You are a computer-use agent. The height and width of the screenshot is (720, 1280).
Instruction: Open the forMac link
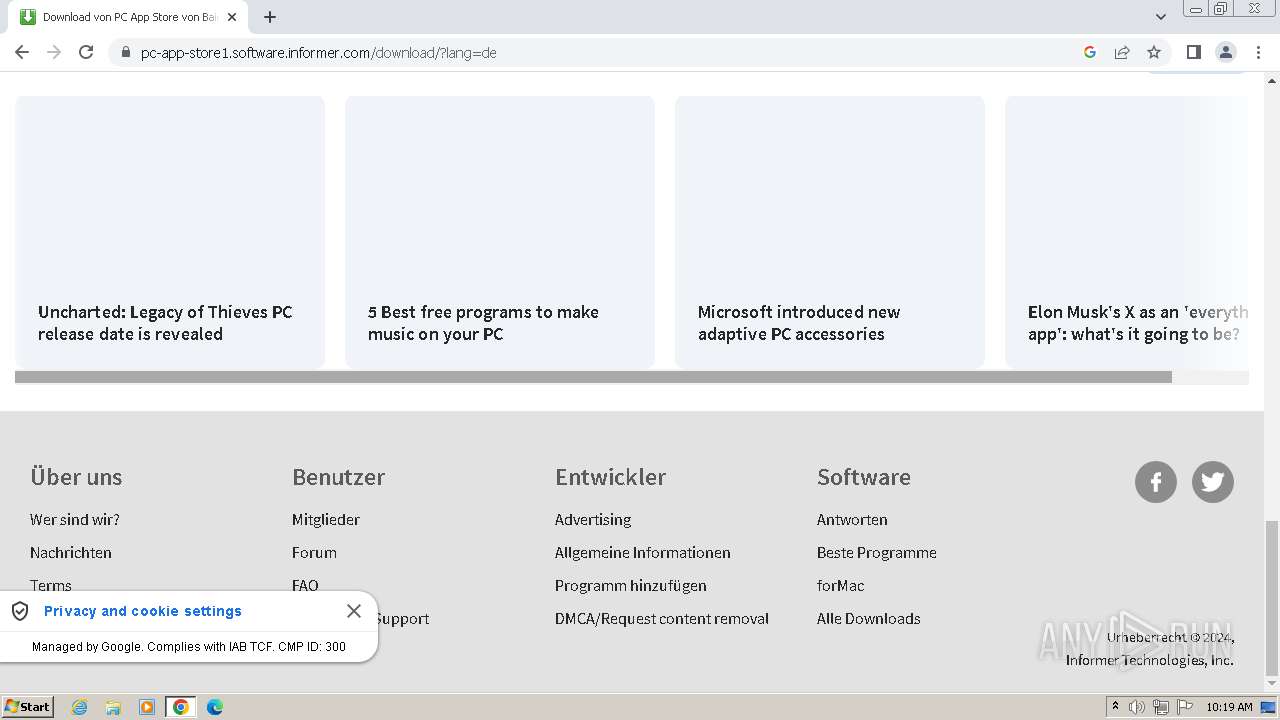click(x=841, y=585)
